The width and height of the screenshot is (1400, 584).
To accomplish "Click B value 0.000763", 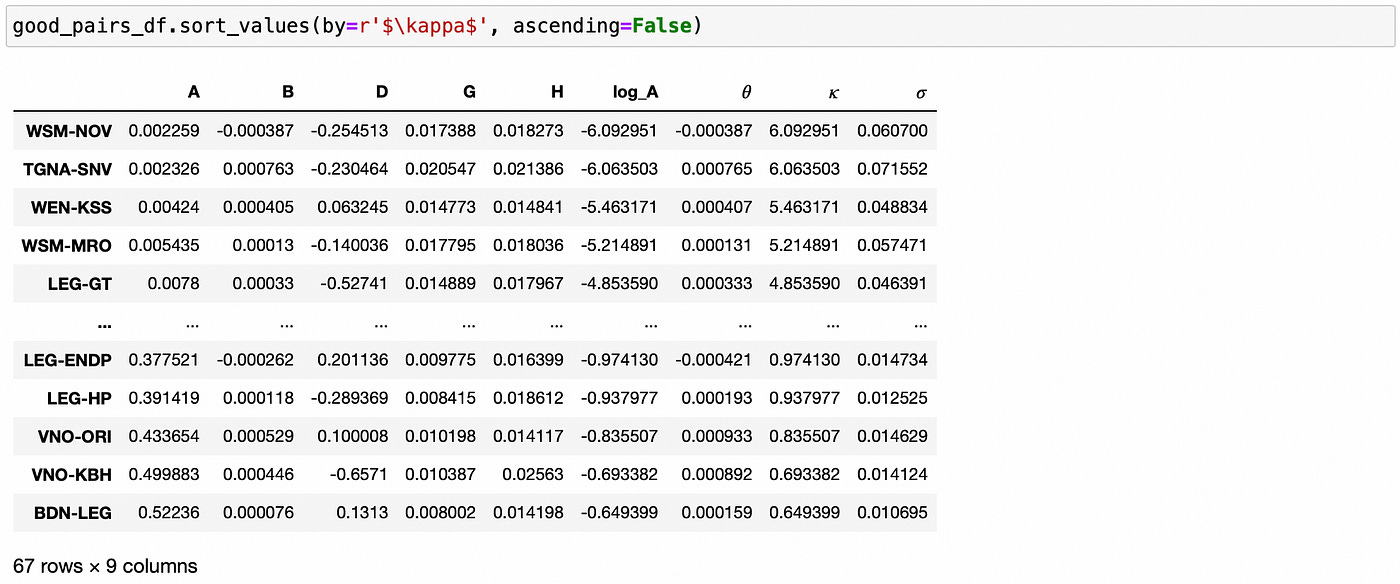I will click(259, 169).
